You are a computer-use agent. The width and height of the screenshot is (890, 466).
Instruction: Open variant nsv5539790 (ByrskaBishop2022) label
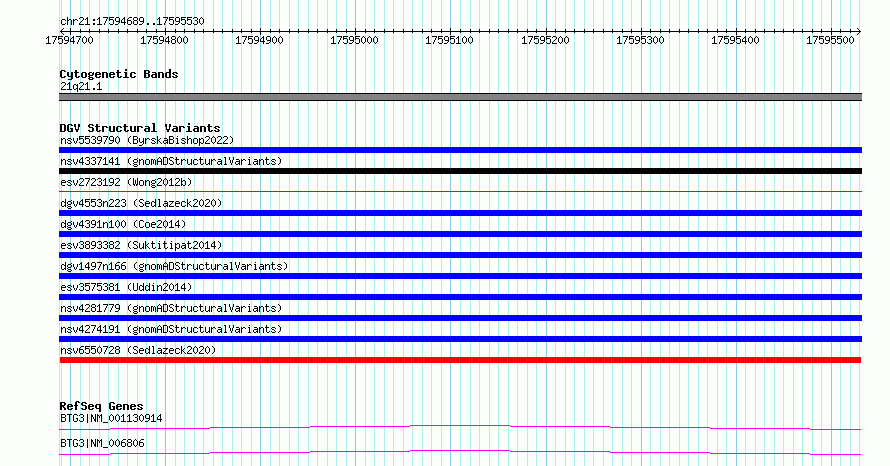pos(147,140)
